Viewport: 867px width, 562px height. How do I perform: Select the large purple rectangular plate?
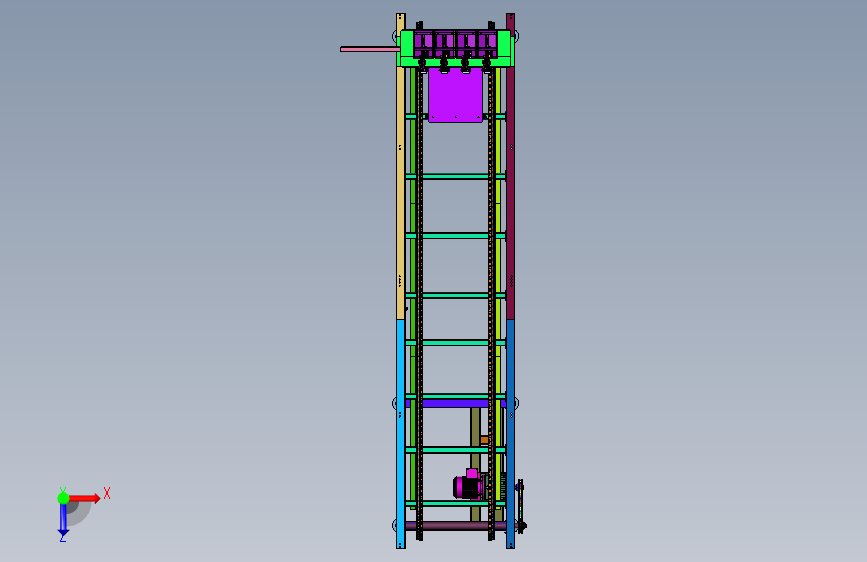pos(455,95)
